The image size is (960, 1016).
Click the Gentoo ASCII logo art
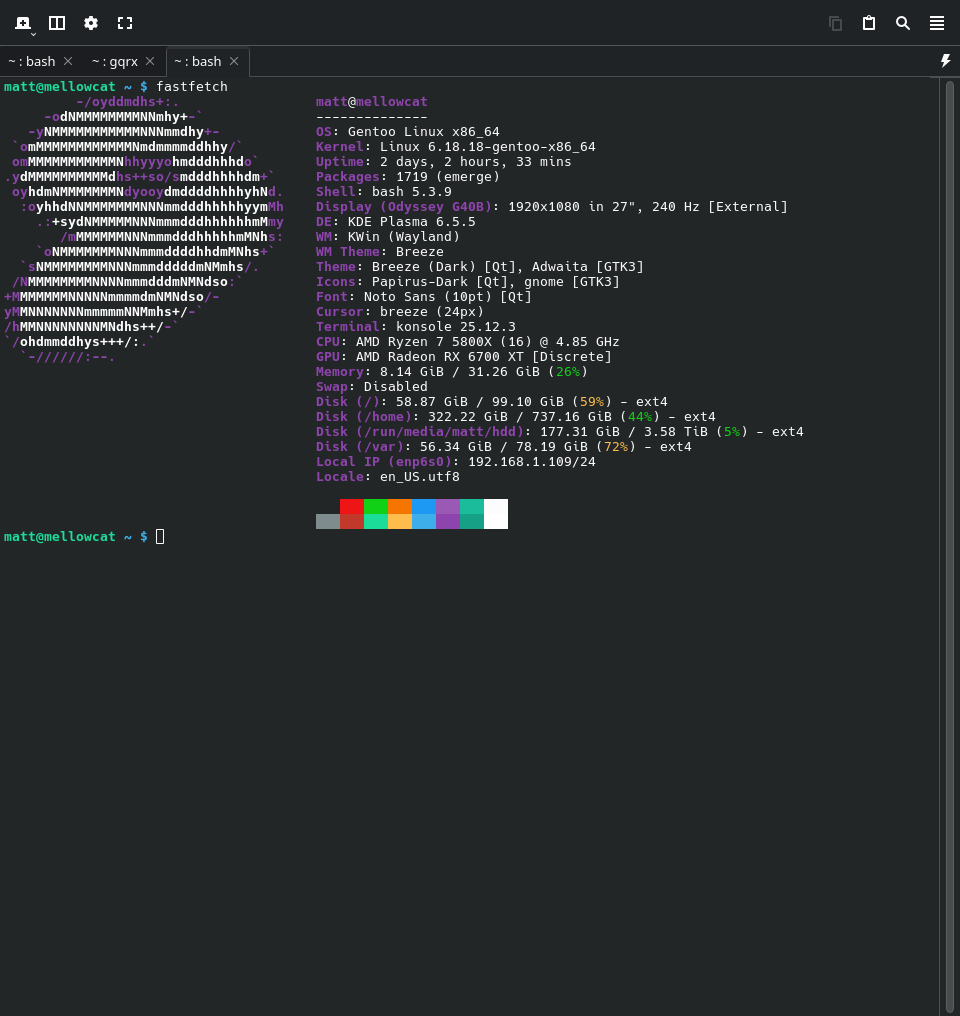coord(144,229)
